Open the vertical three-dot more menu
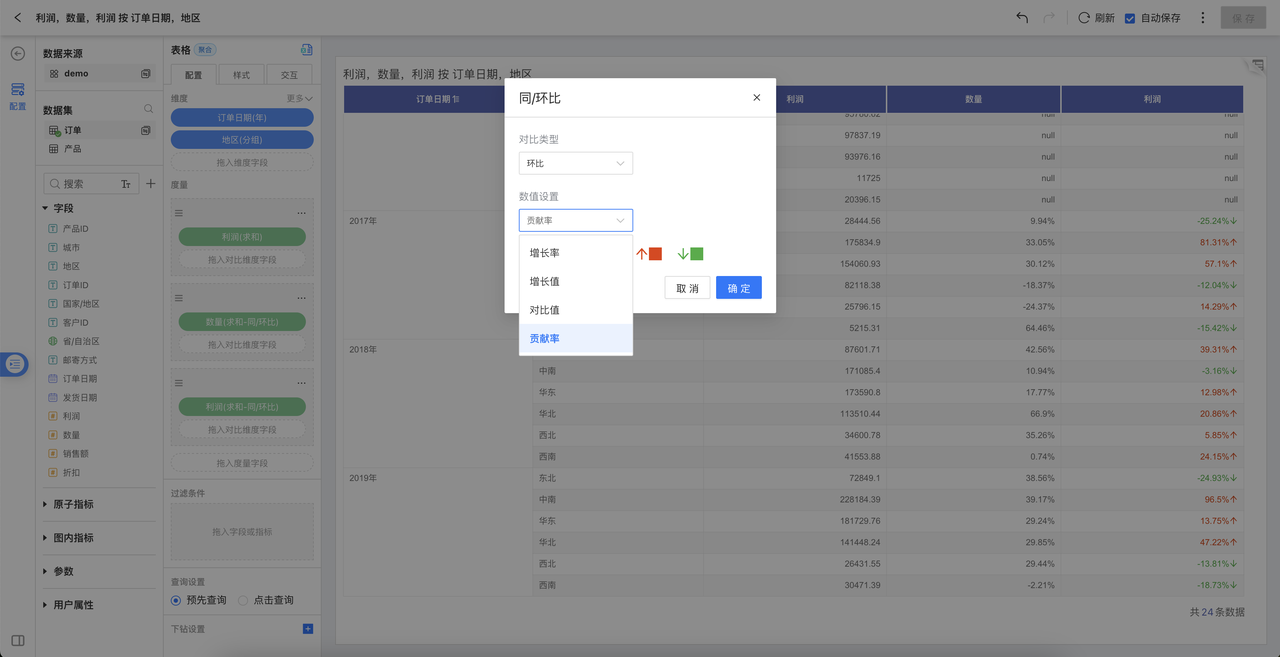 (1202, 18)
